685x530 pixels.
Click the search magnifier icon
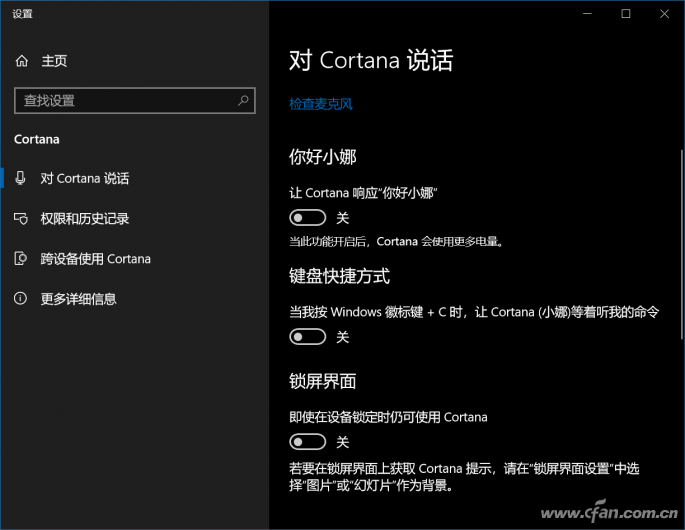click(x=243, y=100)
